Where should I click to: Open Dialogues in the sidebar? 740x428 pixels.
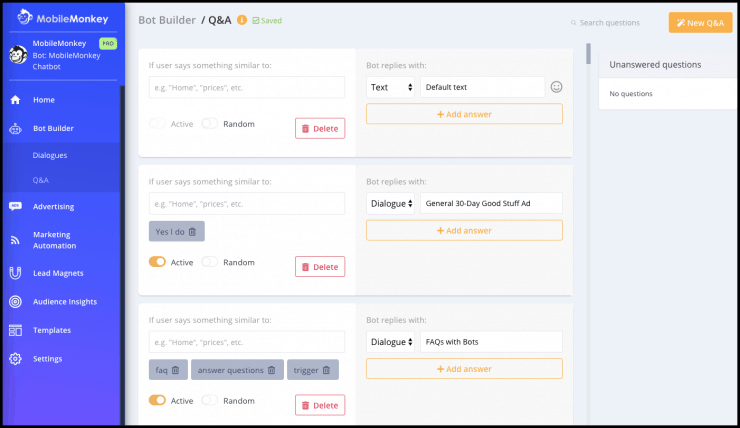point(50,156)
